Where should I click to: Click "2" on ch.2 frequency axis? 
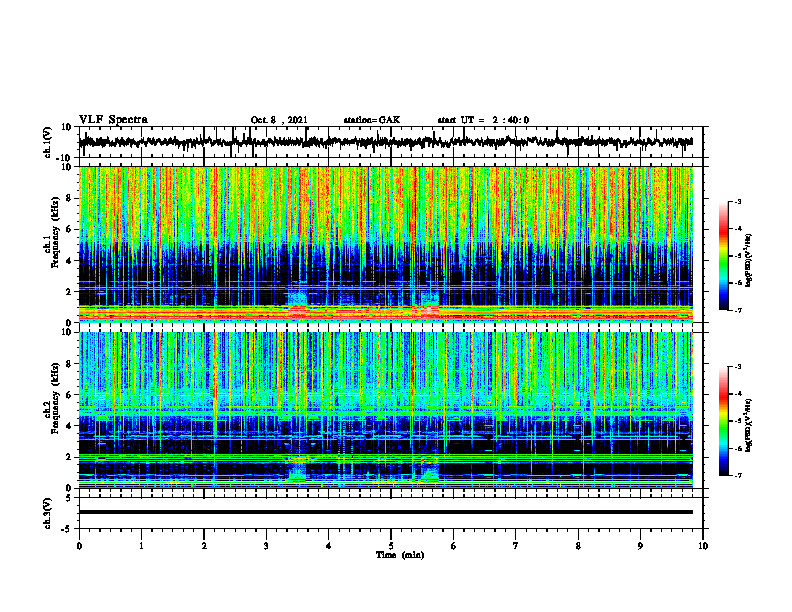tap(69, 457)
